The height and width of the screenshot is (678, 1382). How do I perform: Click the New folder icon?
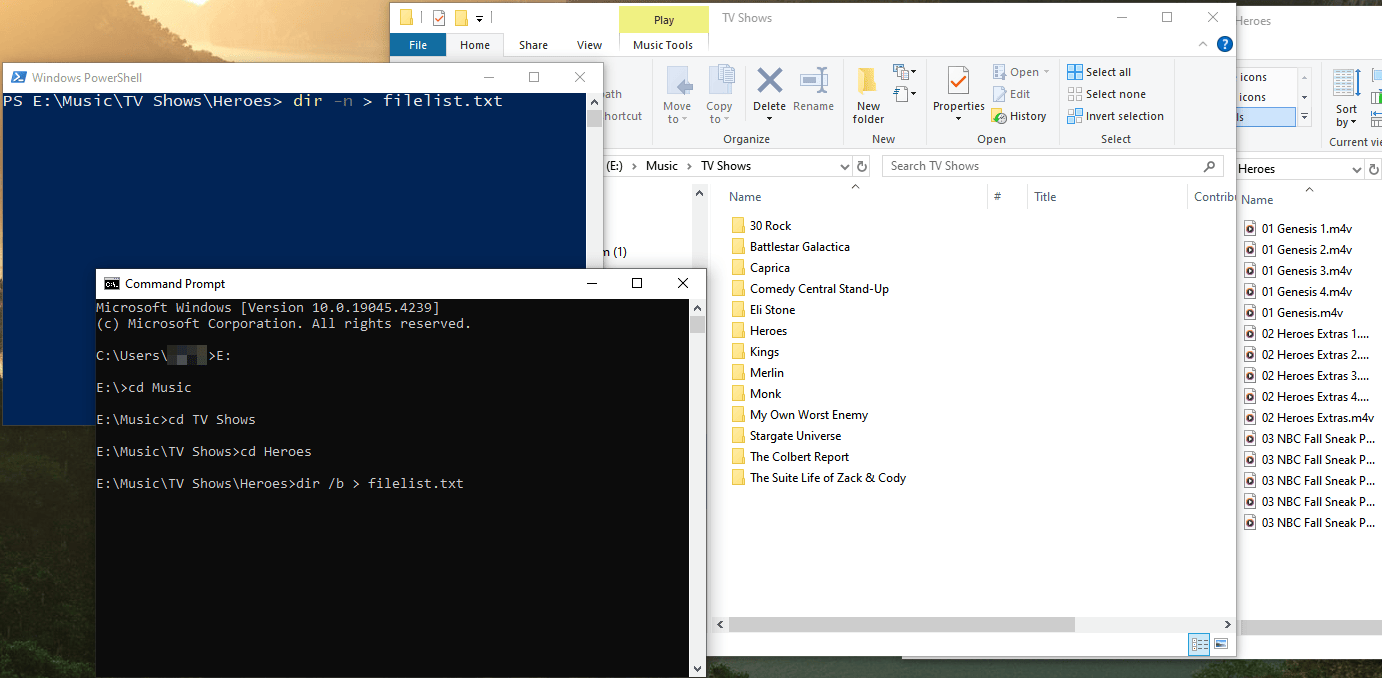(868, 82)
